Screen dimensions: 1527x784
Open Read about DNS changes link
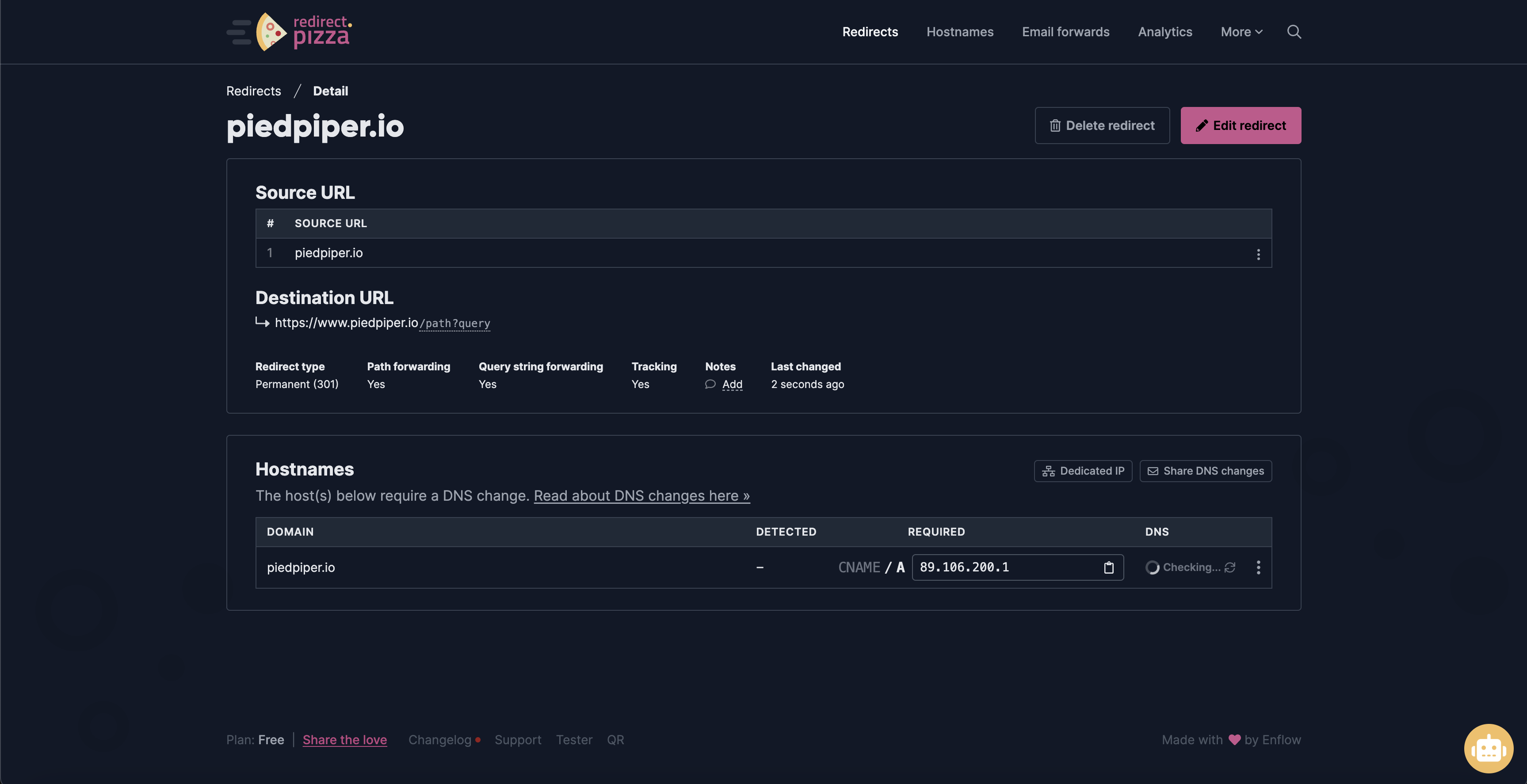pos(641,496)
